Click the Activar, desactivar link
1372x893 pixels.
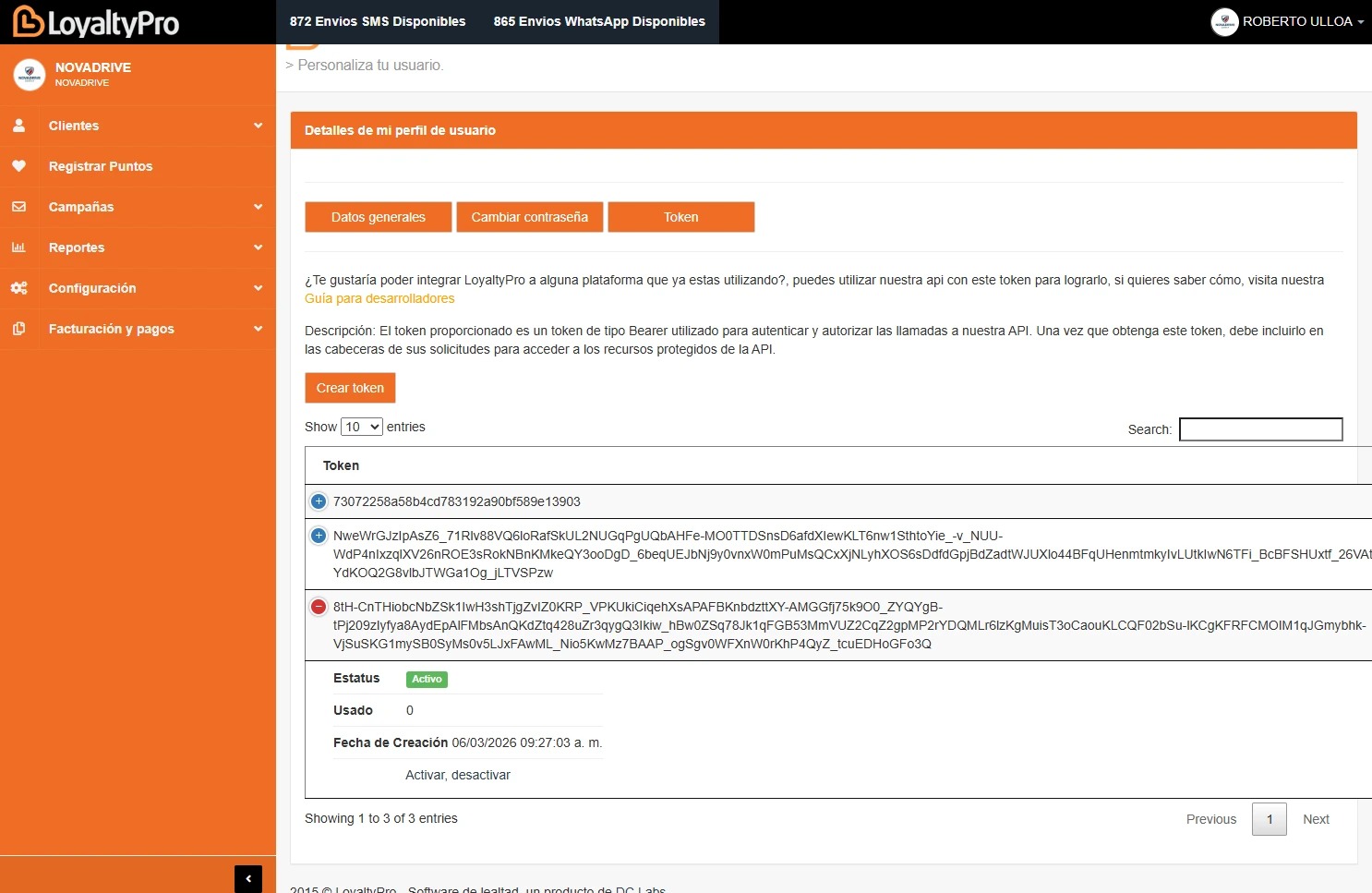point(458,775)
